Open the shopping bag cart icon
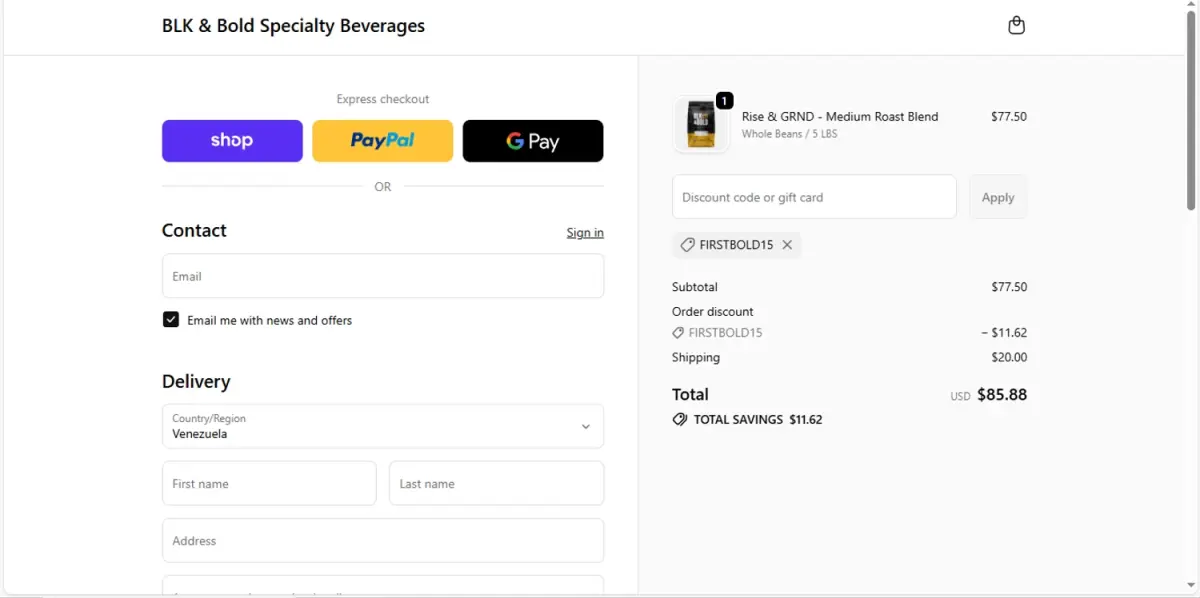Viewport: 1200px width, 598px height. (1016, 26)
